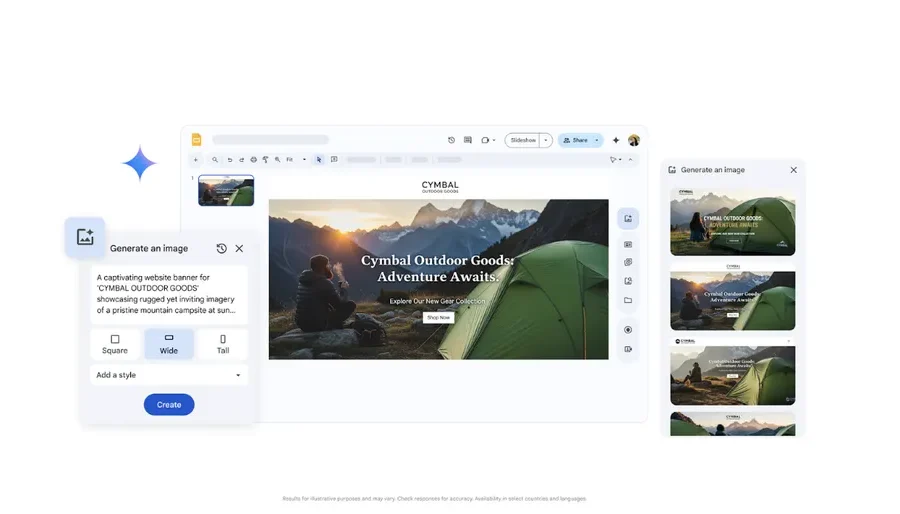
Task: Click 'Explore Our New Gear Collection' text
Action: coord(437,301)
